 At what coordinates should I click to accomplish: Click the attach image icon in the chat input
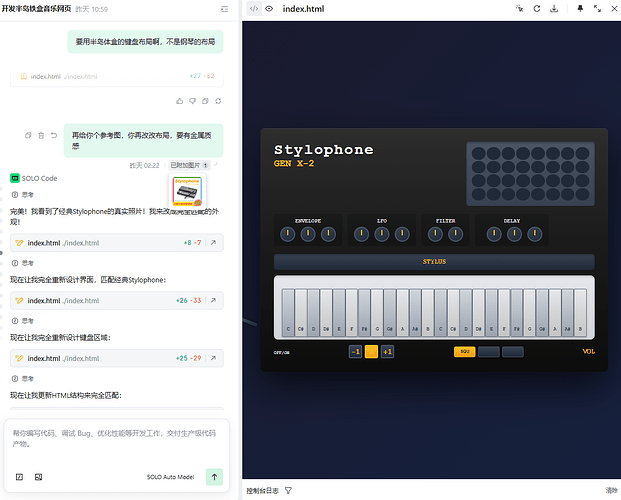(x=38, y=477)
